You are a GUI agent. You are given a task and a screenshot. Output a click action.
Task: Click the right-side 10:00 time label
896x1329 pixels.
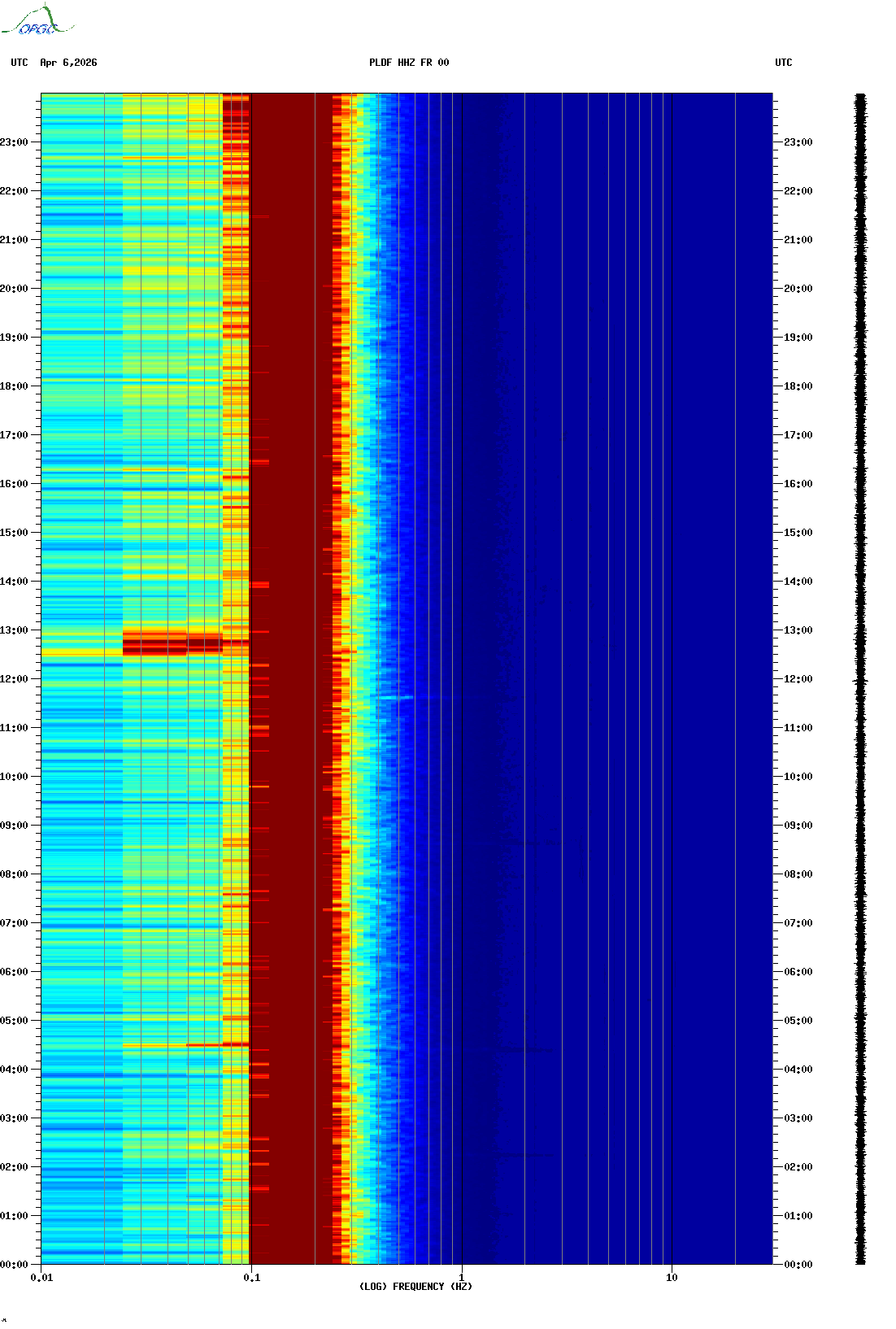(x=798, y=777)
